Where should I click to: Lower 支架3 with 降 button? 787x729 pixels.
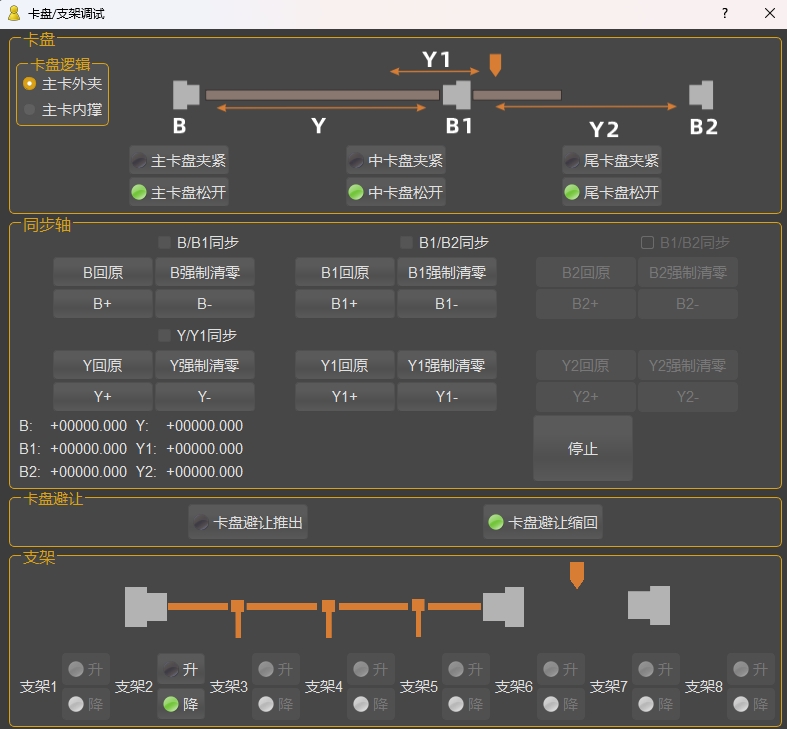coord(276,704)
